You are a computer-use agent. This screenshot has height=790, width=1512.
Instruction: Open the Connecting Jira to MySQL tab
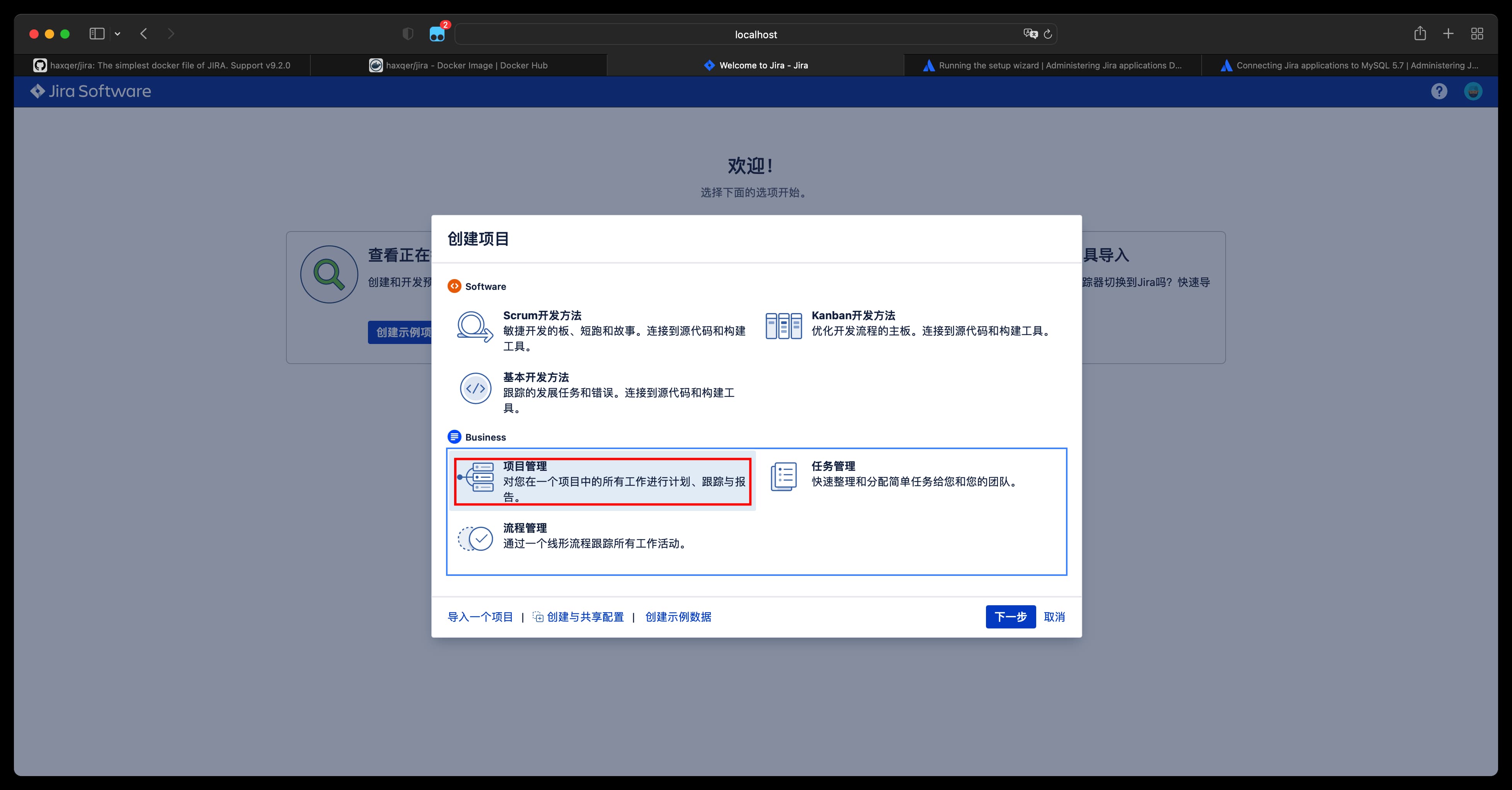(x=1349, y=65)
